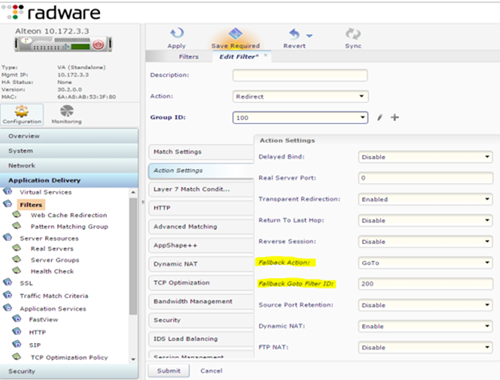Open Layer 7 Match Conditions tab
This screenshot has width=500, height=380.
click(201, 189)
